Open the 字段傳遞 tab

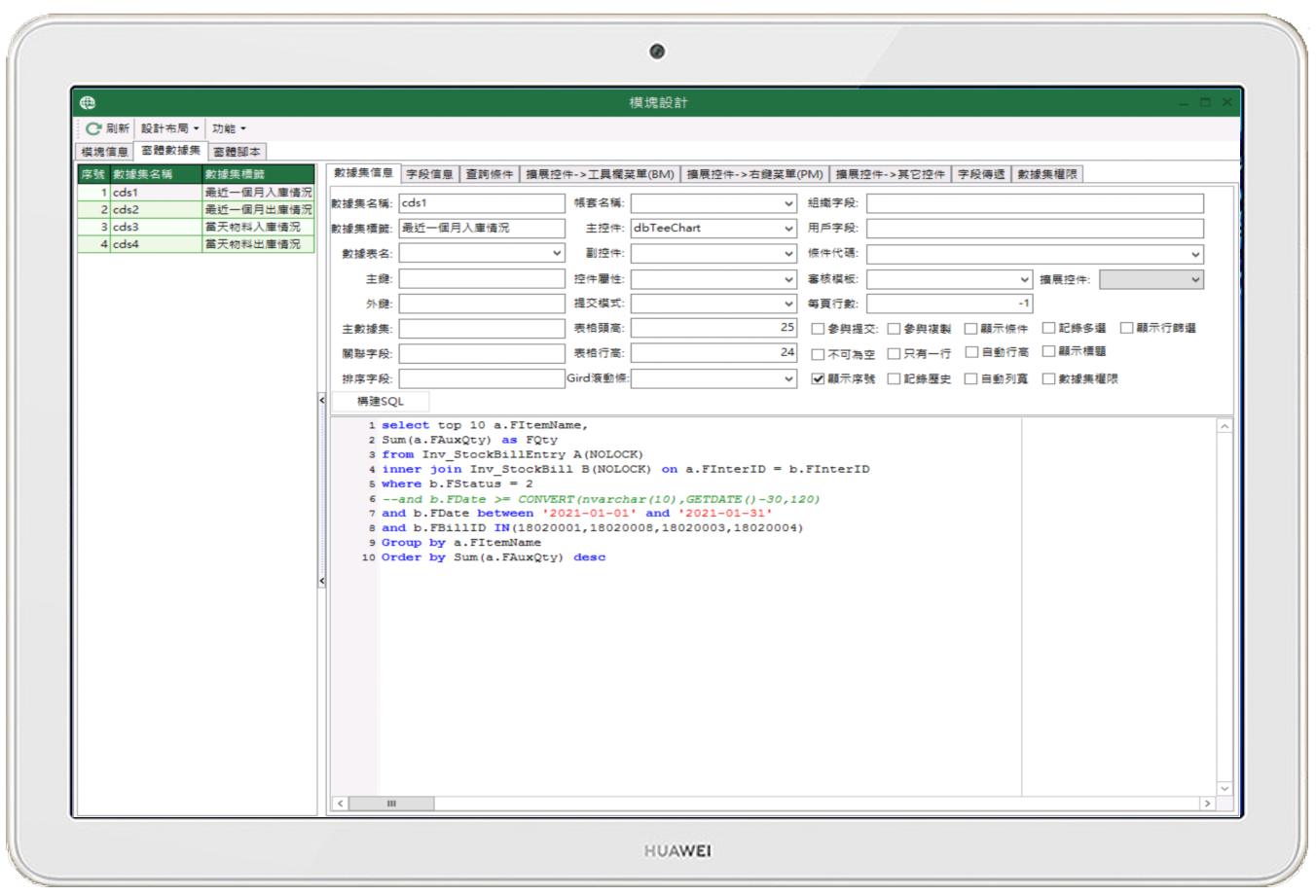point(980,174)
